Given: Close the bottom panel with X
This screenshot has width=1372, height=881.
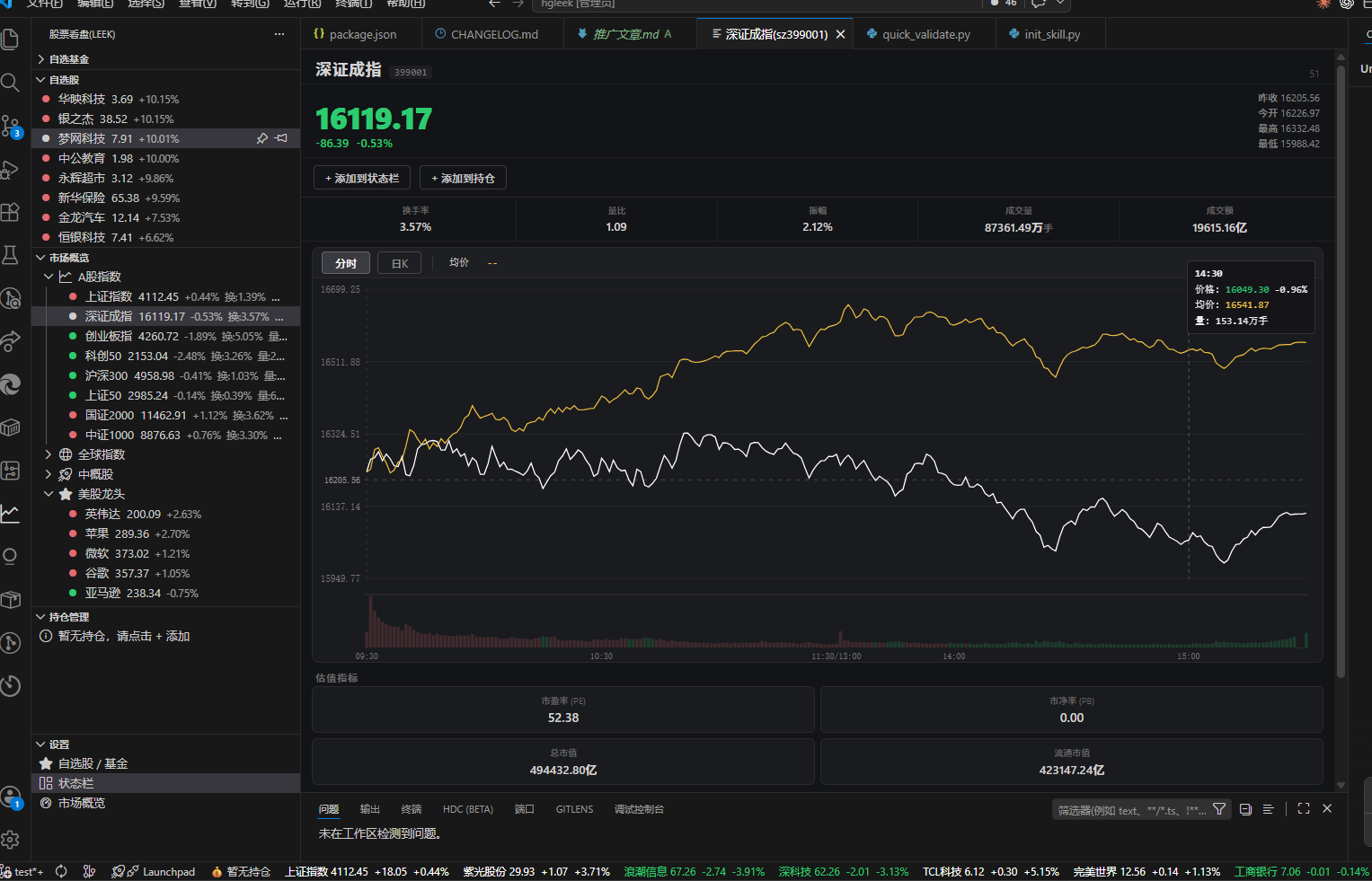Looking at the screenshot, I should click(1327, 808).
